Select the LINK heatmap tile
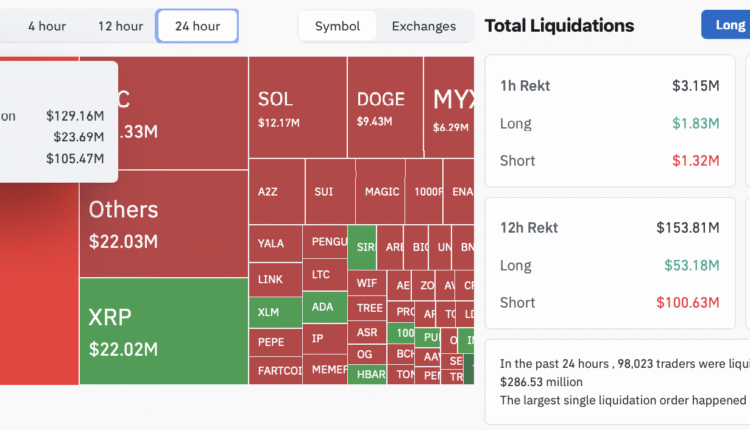 [x=273, y=279]
